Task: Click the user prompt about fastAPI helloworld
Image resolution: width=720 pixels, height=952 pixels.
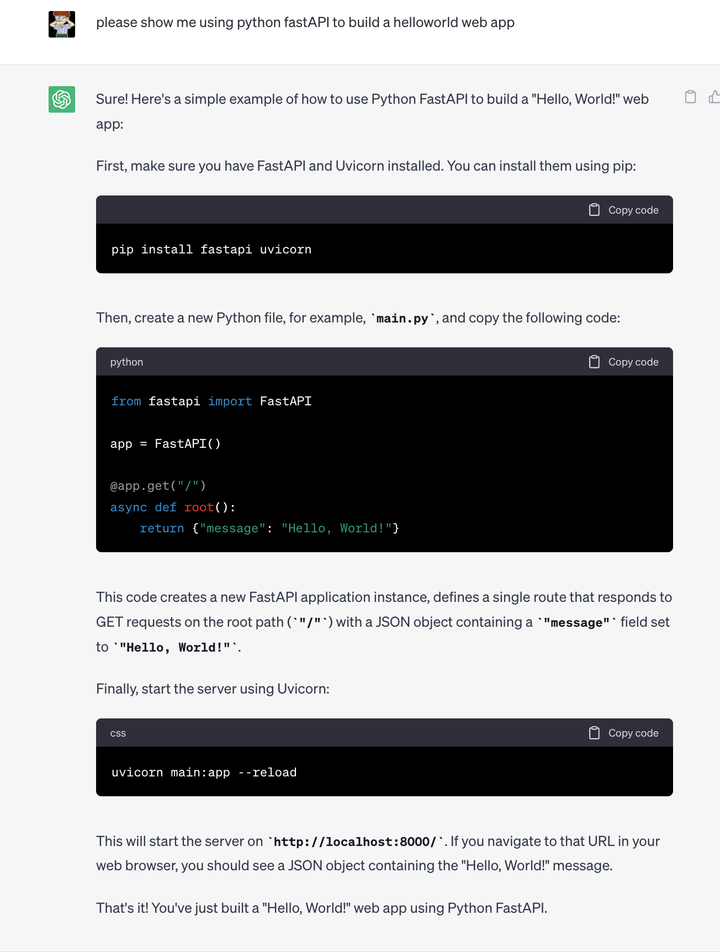Action: coord(305,22)
